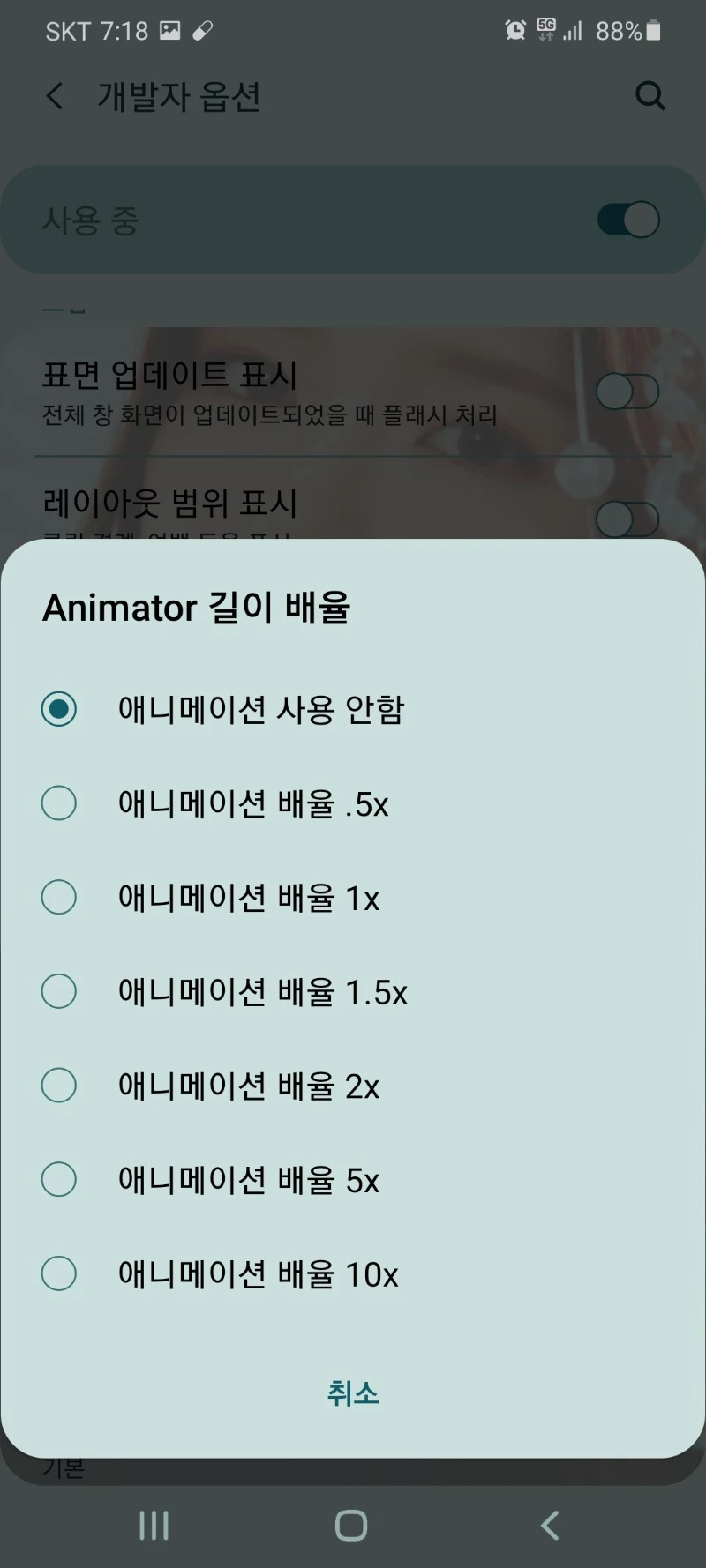
Task: Enable the 표면 업데이트 표시 switch
Action: pyautogui.click(x=627, y=392)
